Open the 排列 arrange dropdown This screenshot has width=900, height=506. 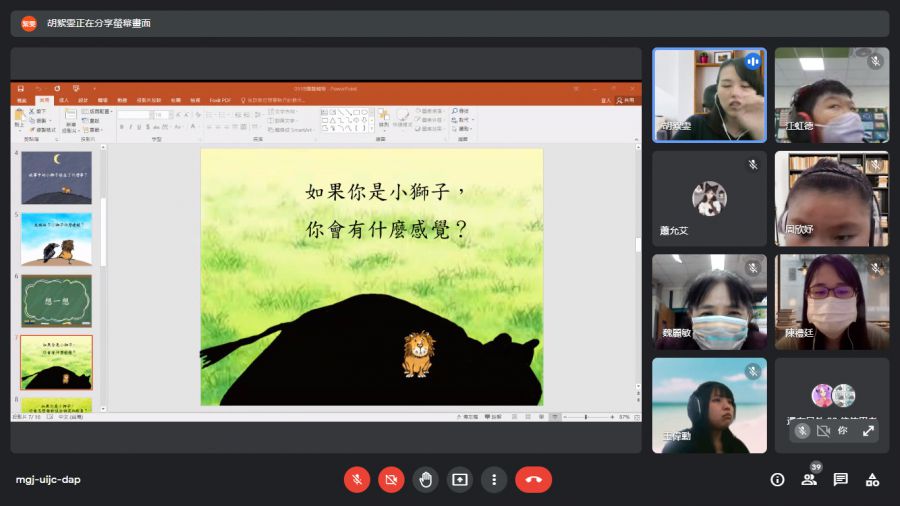pyautogui.click(x=383, y=118)
